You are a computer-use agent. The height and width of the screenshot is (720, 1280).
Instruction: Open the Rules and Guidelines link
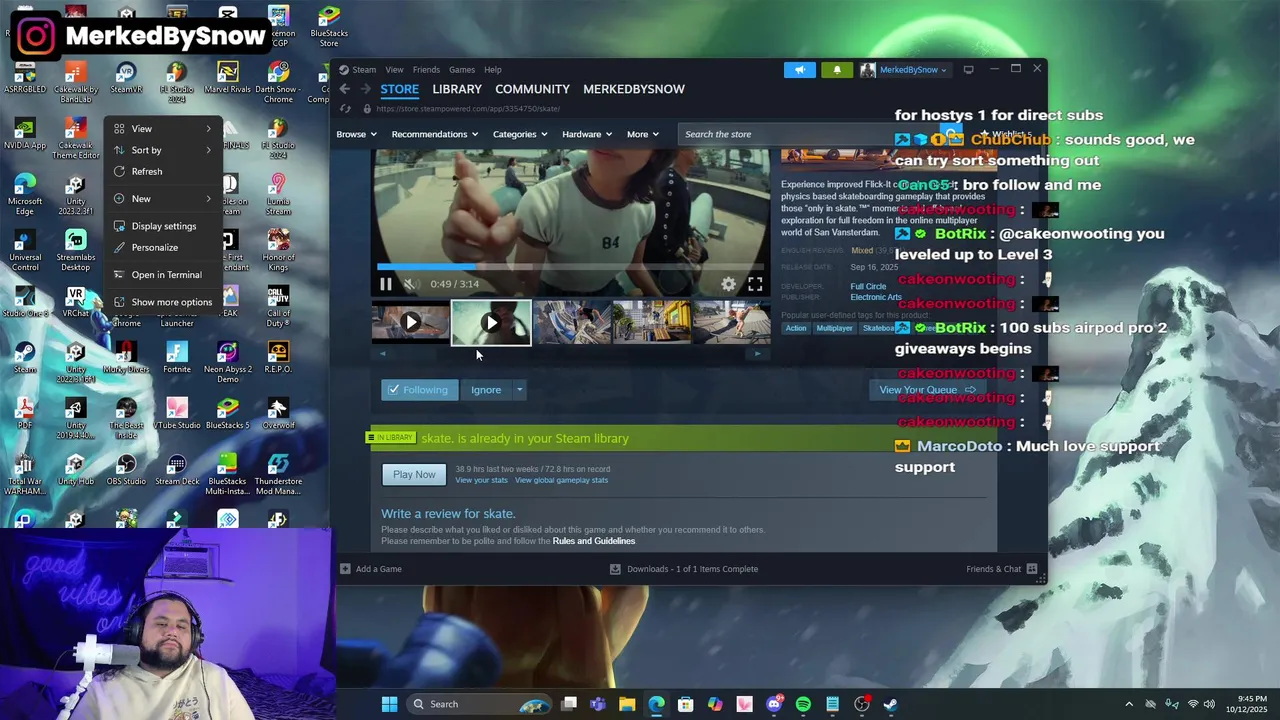tap(594, 541)
